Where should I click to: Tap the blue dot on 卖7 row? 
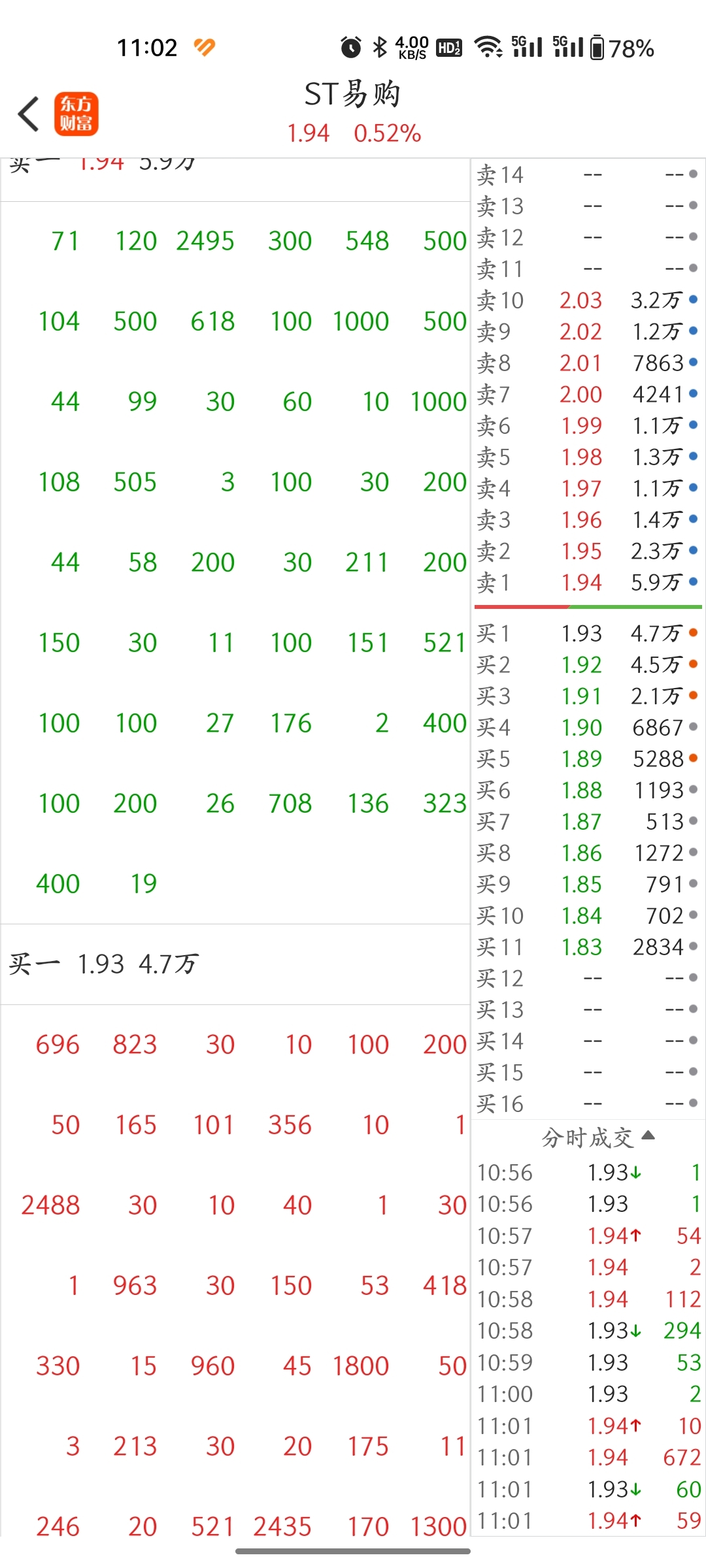pos(693,393)
